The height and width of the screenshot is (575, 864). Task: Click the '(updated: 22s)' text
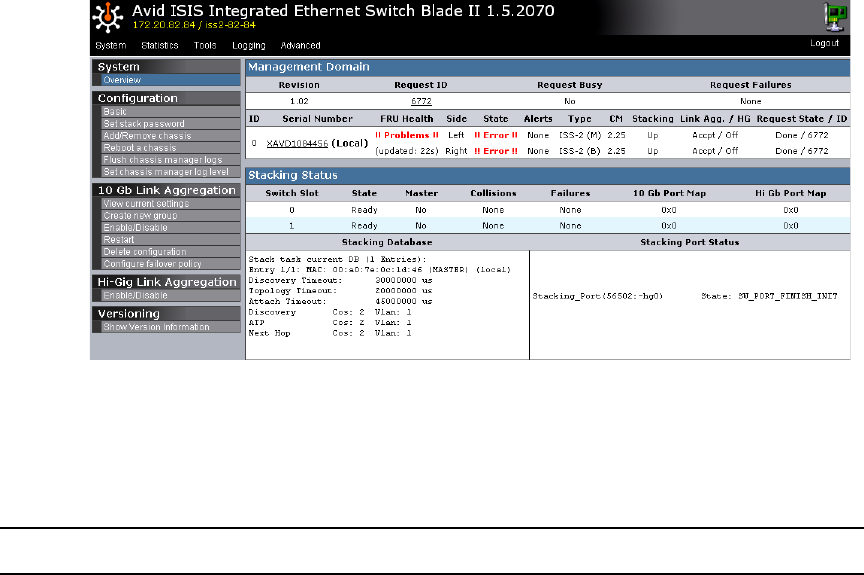407,151
